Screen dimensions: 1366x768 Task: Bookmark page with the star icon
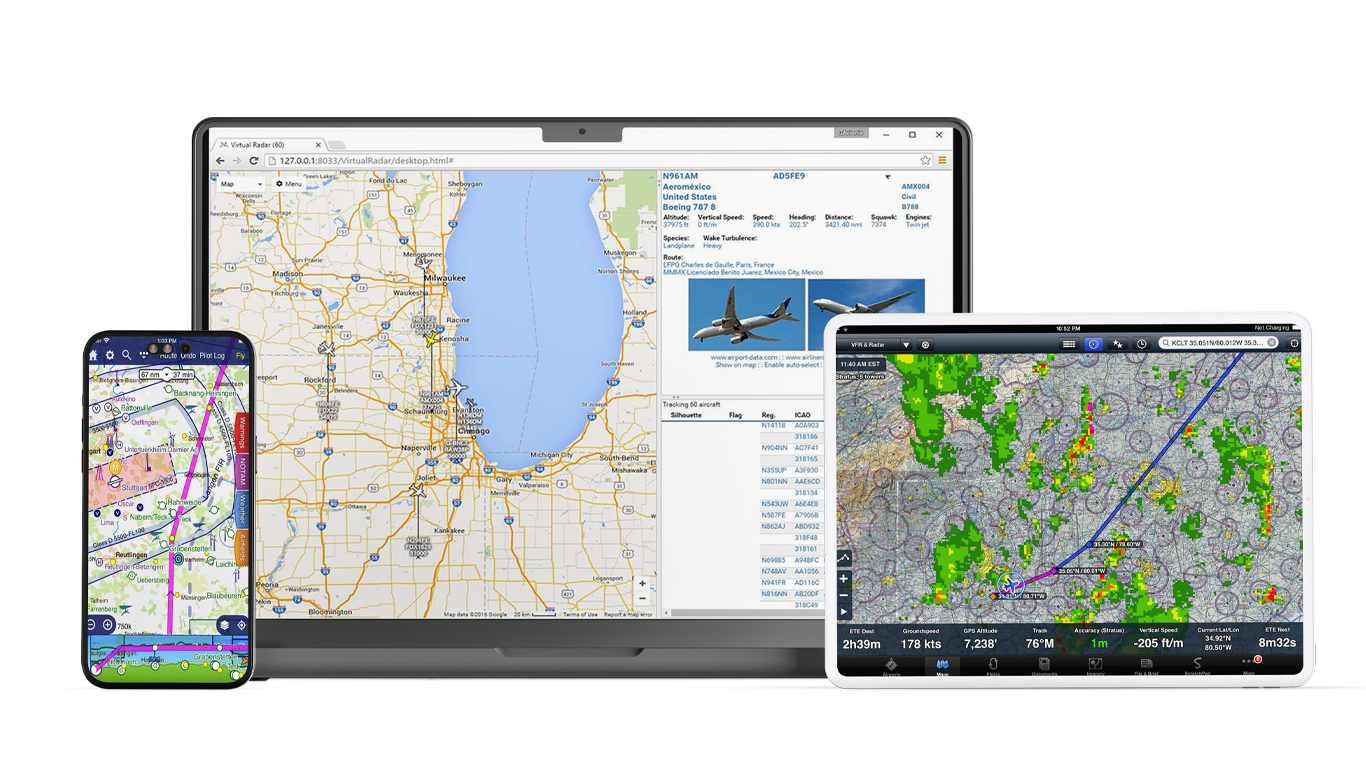926,160
